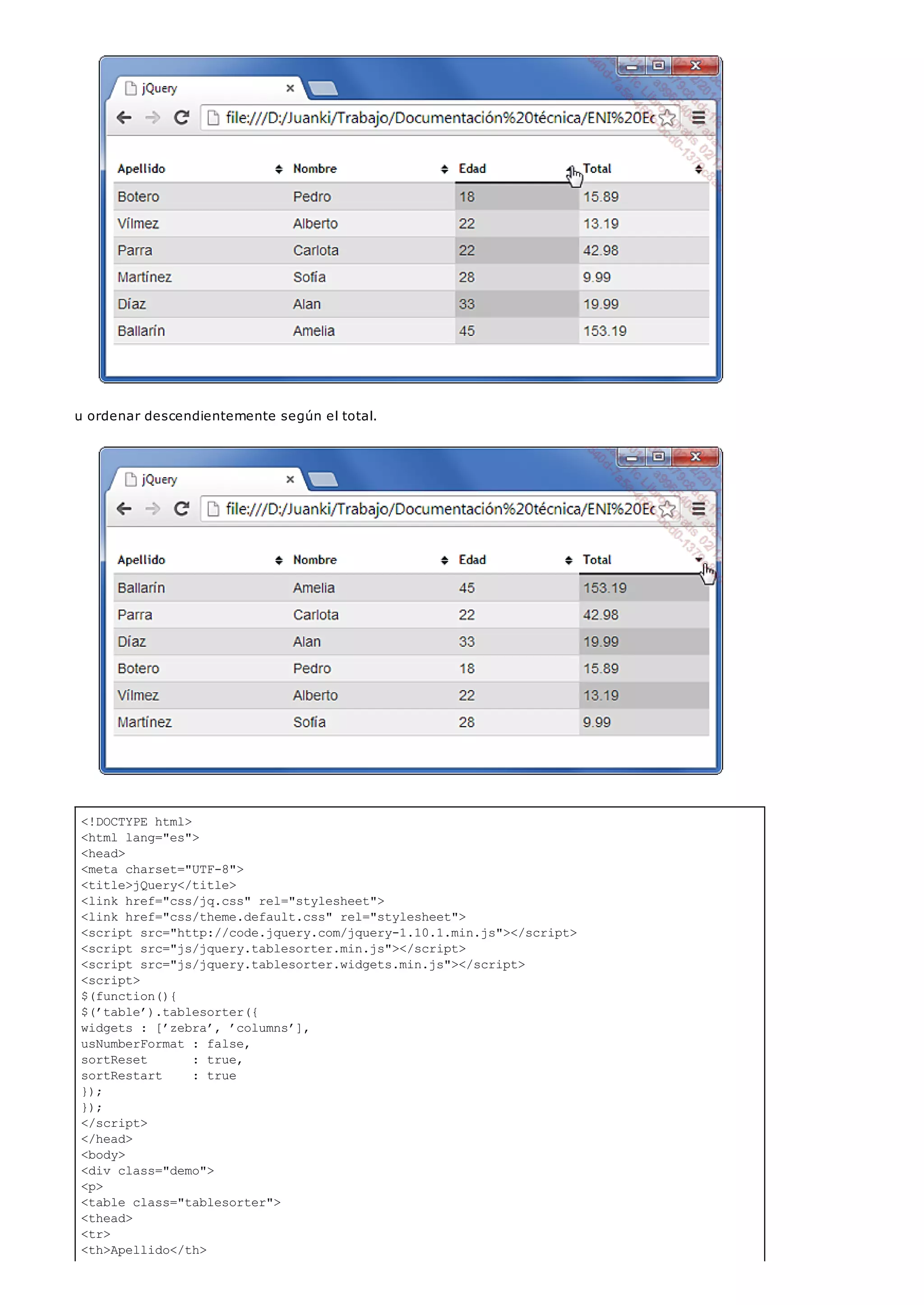Click '153.19' in the upper table

coord(605,331)
